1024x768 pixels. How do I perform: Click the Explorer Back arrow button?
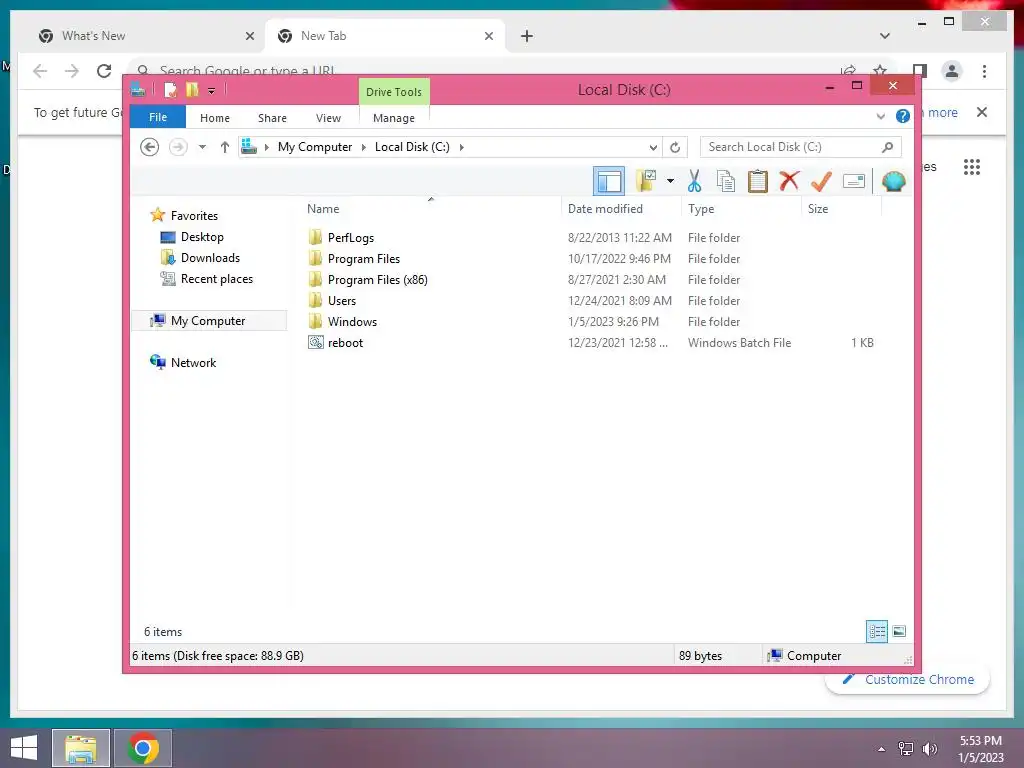(150, 147)
